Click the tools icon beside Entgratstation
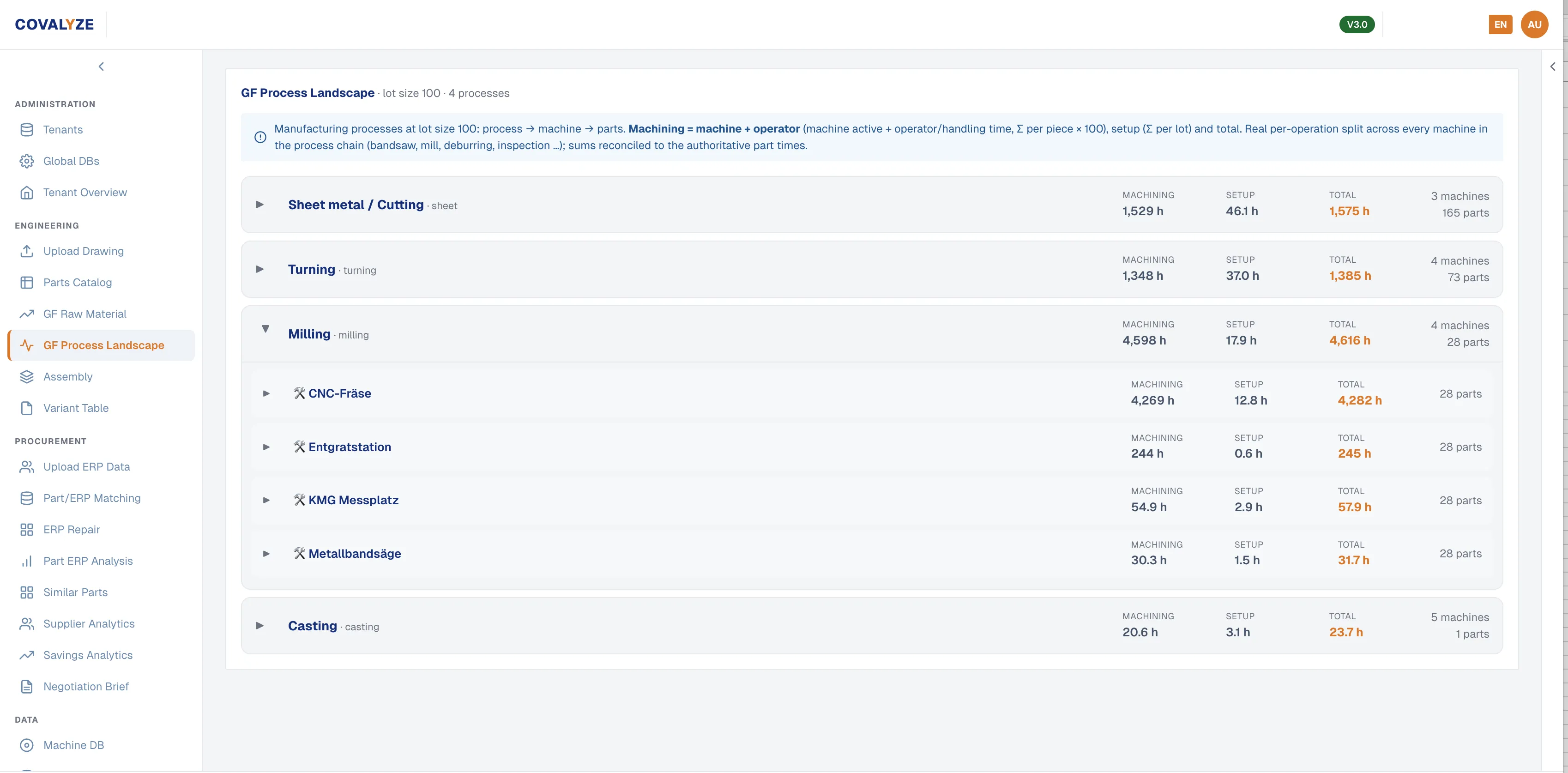This screenshot has width=1568, height=773. (x=299, y=447)
